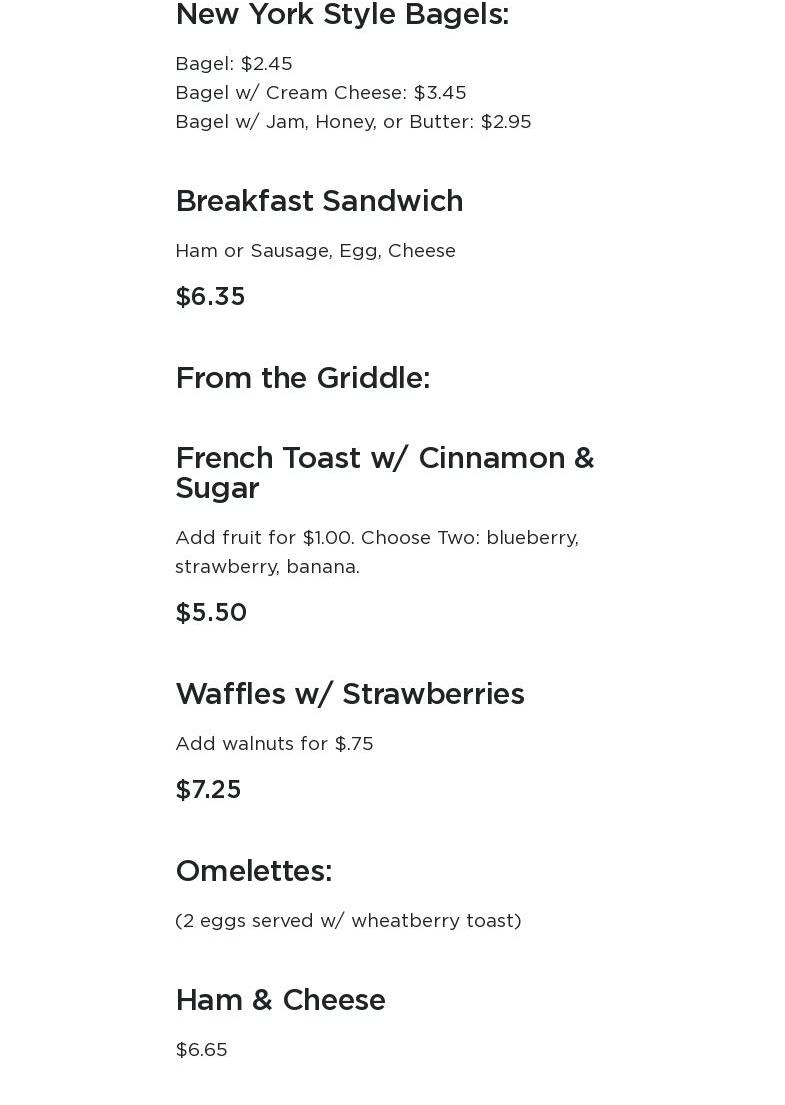Click the $6.65 Ham & Cheese price
Image resolution: width=785 pixels, height=1105 pixels.
coord(201,1050)
